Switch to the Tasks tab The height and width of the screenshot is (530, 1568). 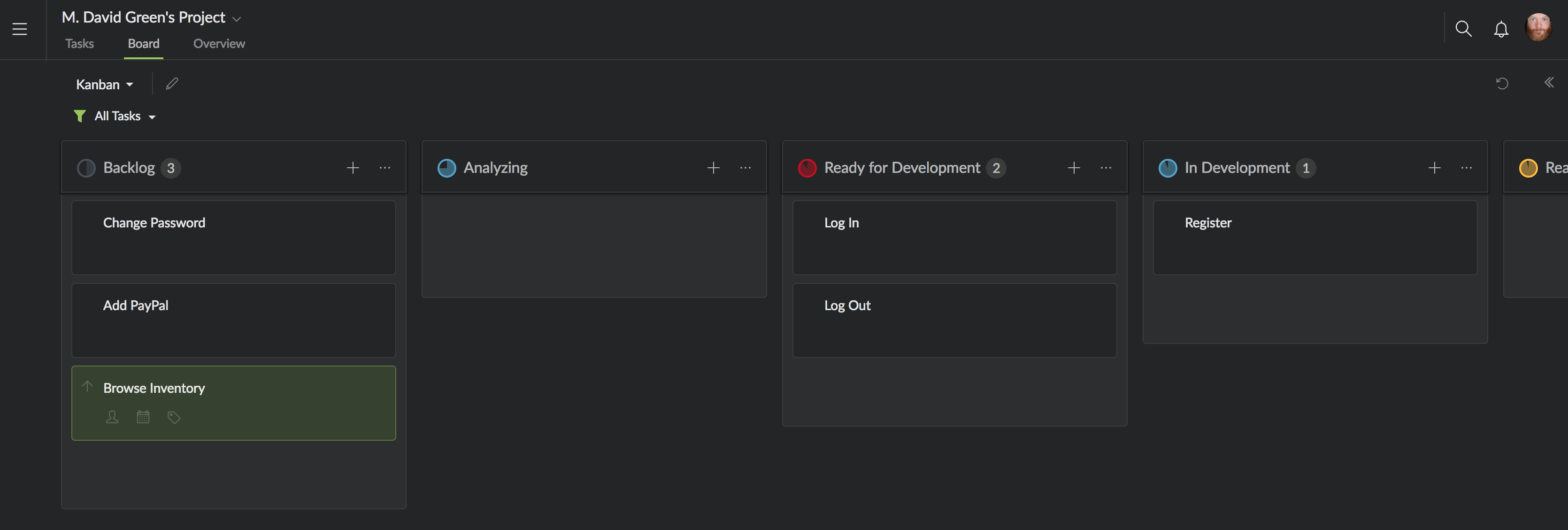[80, 44]
